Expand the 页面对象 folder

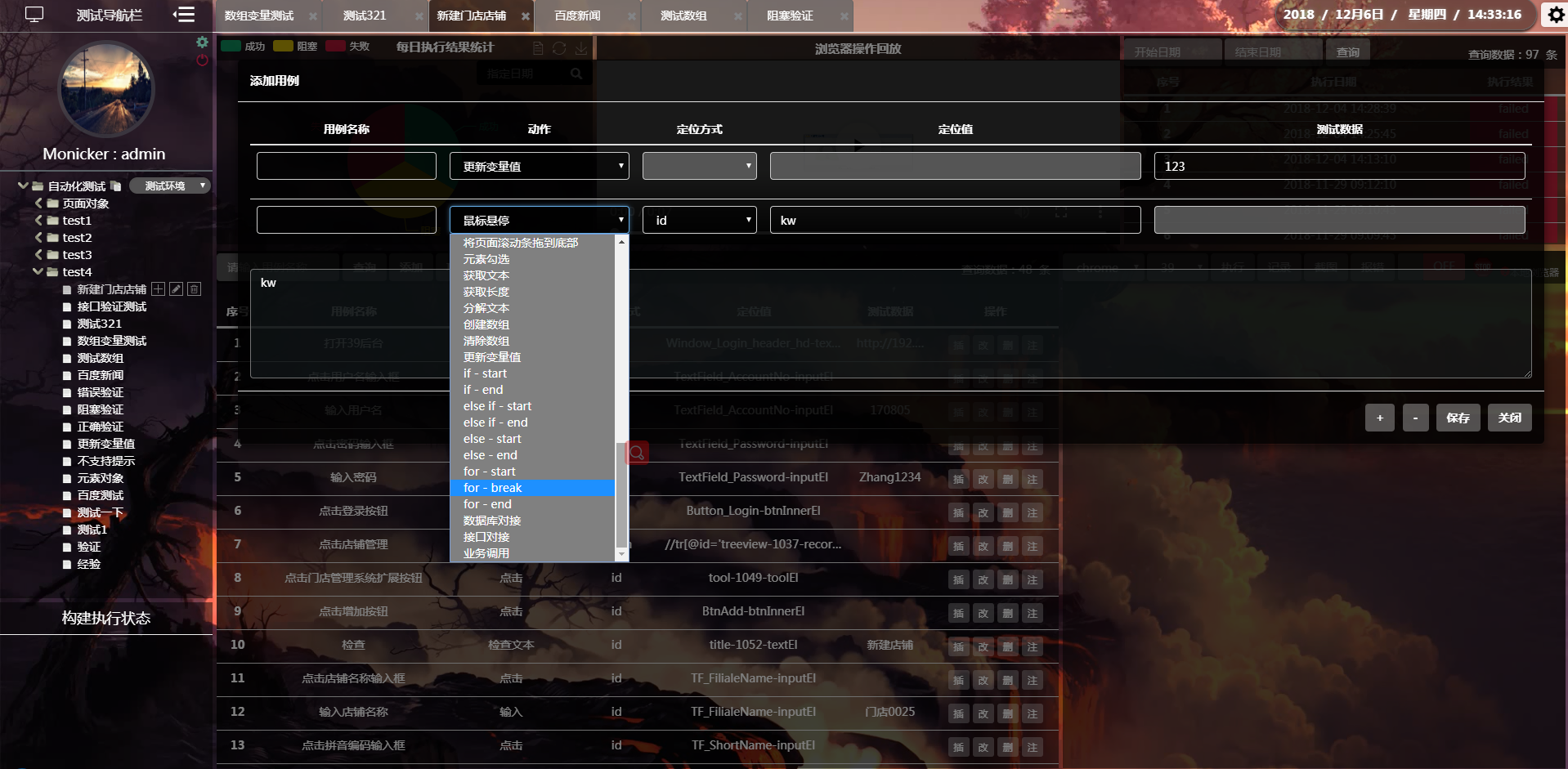pyautogui.click(x=38, y=203)
